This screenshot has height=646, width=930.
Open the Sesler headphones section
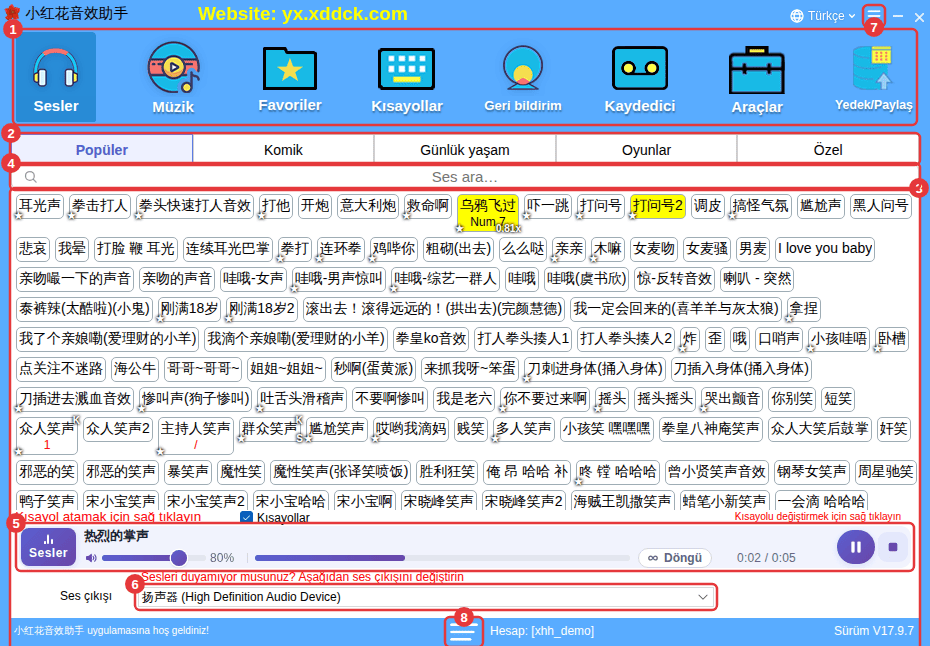coord(56,77)
